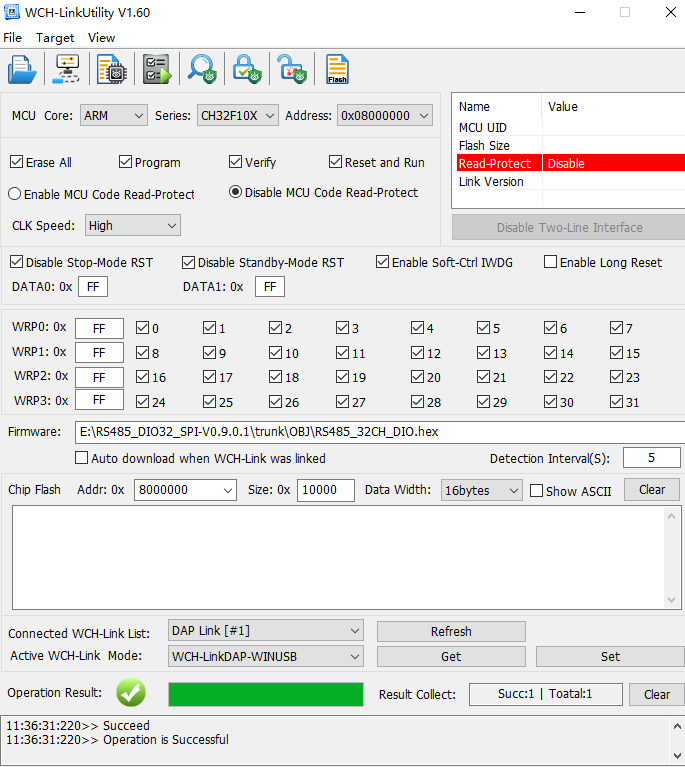The width and height of the screenshot is (685, 767).
Task: Open the View menu
Action: (x=101, y=37)
